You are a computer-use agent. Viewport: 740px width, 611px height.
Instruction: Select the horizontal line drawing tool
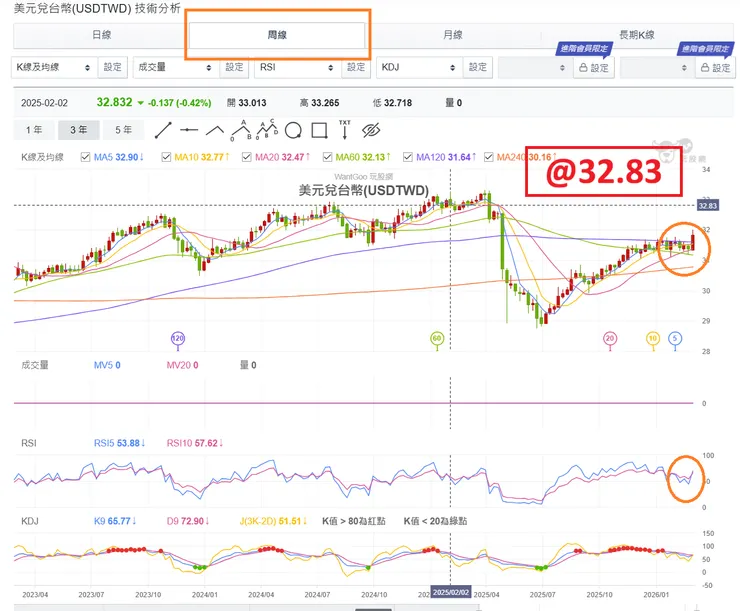click(x=189, y=130)
